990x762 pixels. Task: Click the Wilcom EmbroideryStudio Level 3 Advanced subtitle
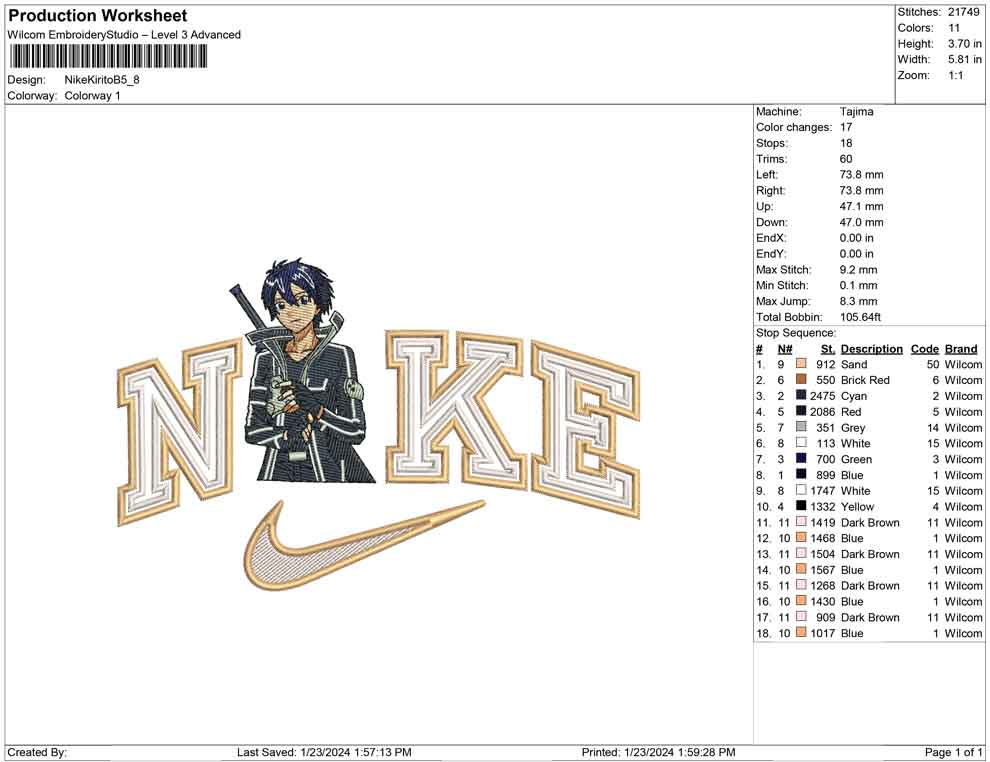pos(124,35)
